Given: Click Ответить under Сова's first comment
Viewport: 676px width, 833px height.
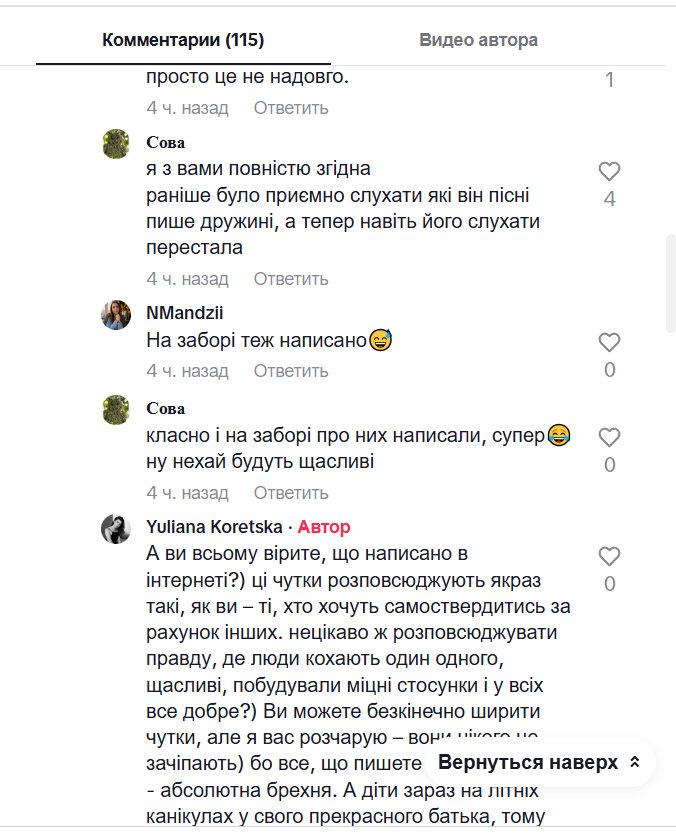Looking at the screenshot, I should click(x=290, y=279).
